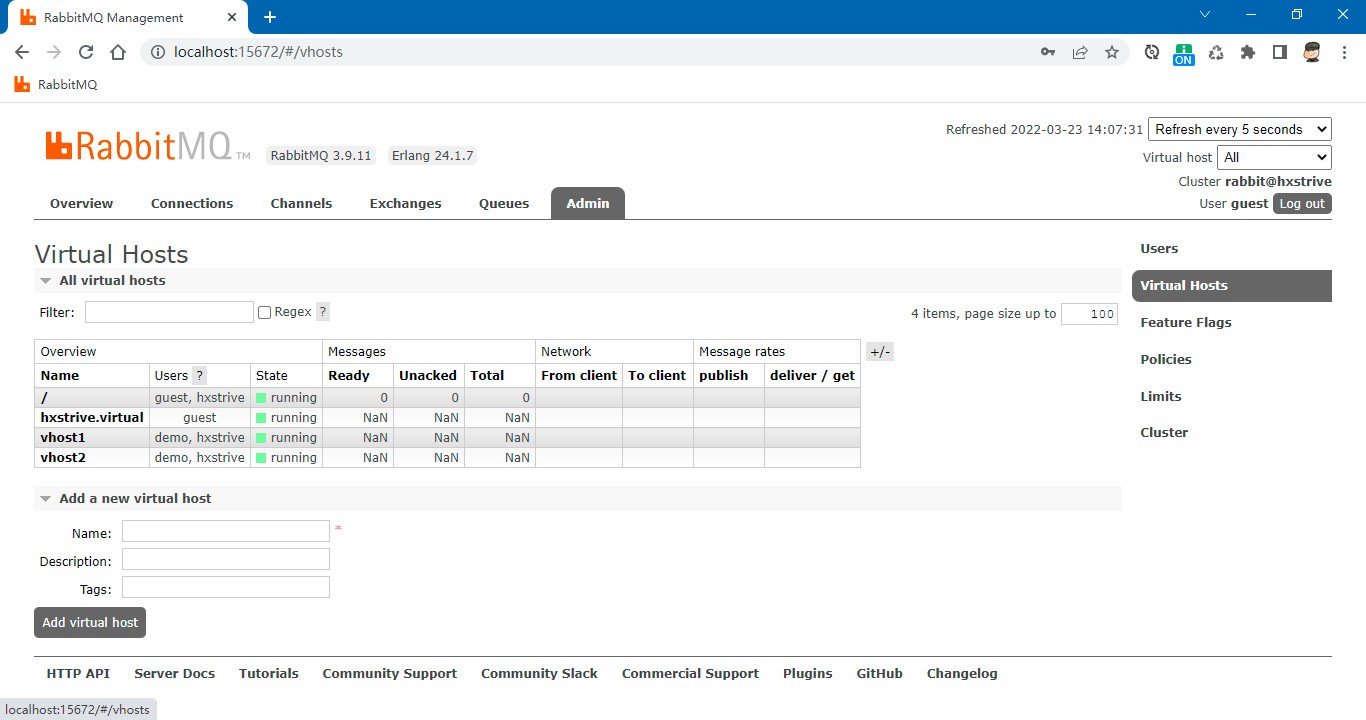1366x720 pixels.
Task: Open the Chrome three-dot menu
Action: [x=1344, y=52]
